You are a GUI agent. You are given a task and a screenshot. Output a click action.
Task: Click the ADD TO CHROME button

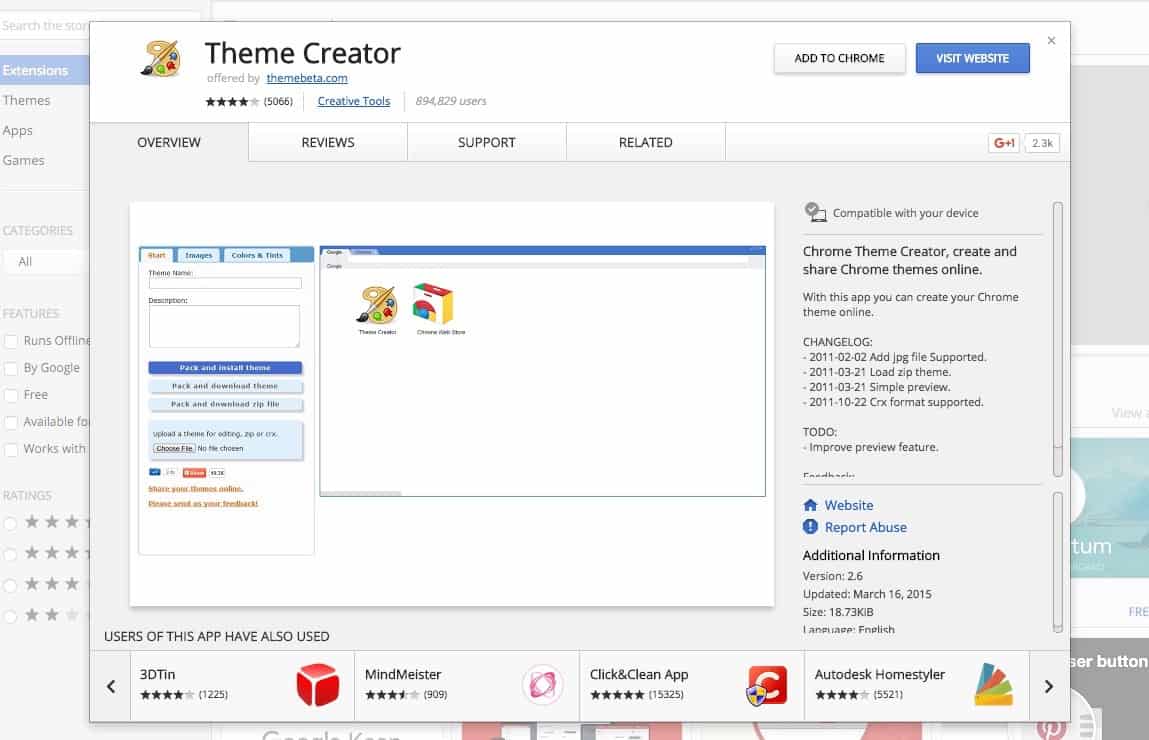pos(839,59)
